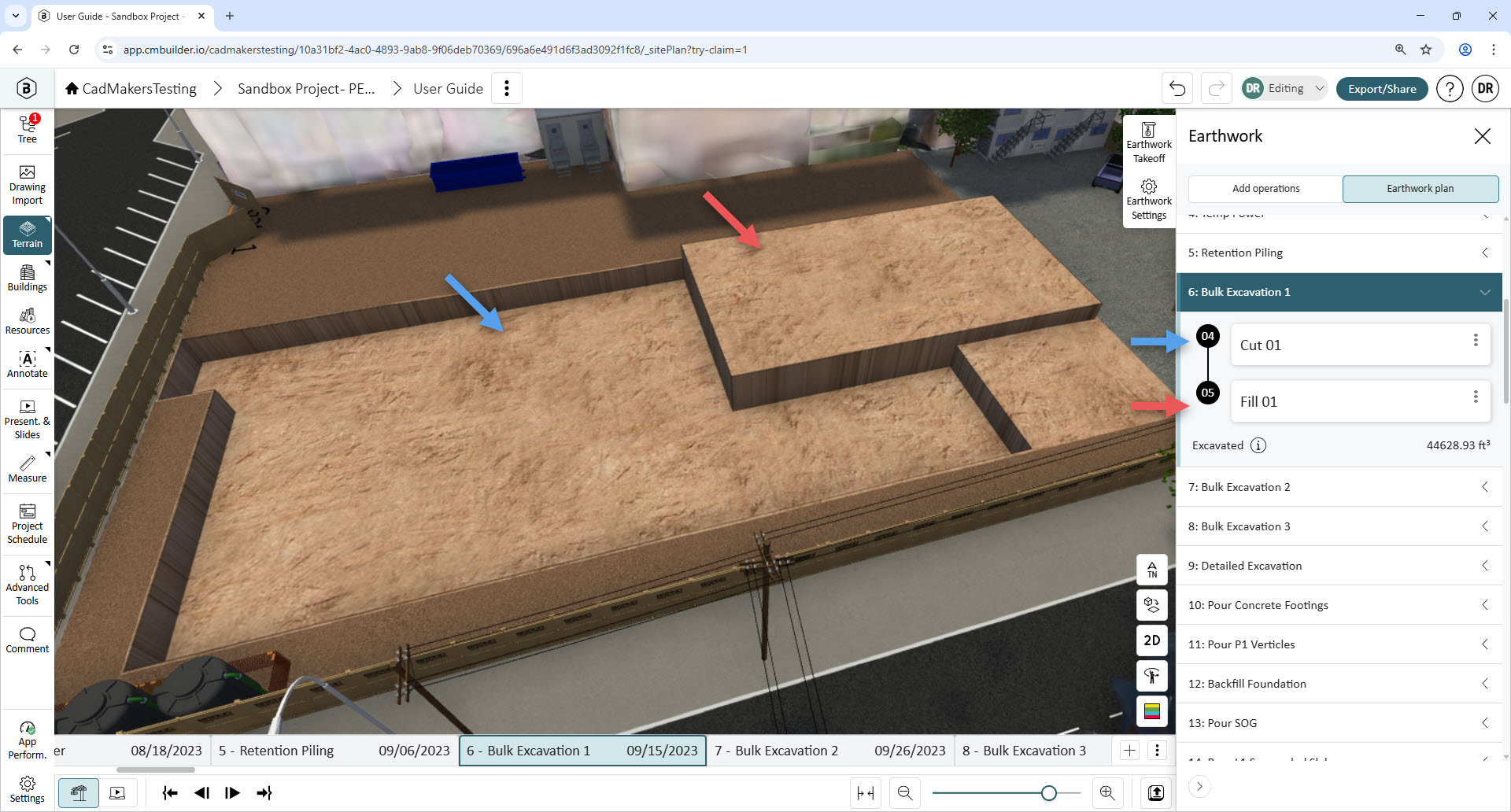The width and height of the screenshot is (1511, 812).
Task: Expand 7: Bulk Excavation 2 step
Action: pyautogui.click(x=1339, y=487)
